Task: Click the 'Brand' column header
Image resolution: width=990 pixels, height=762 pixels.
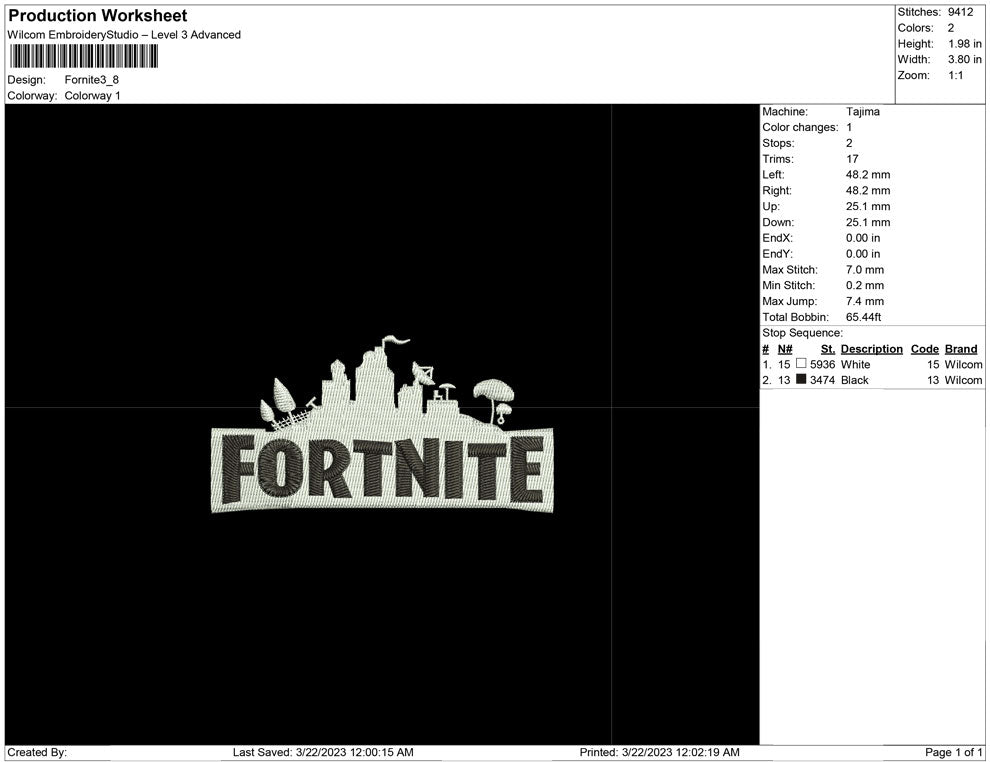Action: (961, 348)
